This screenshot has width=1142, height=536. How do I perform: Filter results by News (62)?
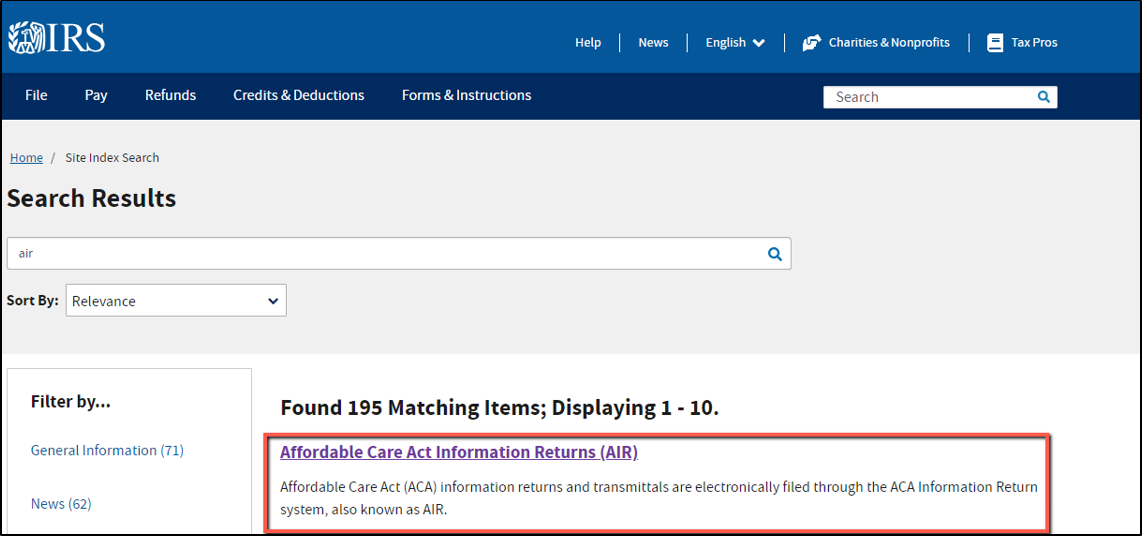point(61,503)
